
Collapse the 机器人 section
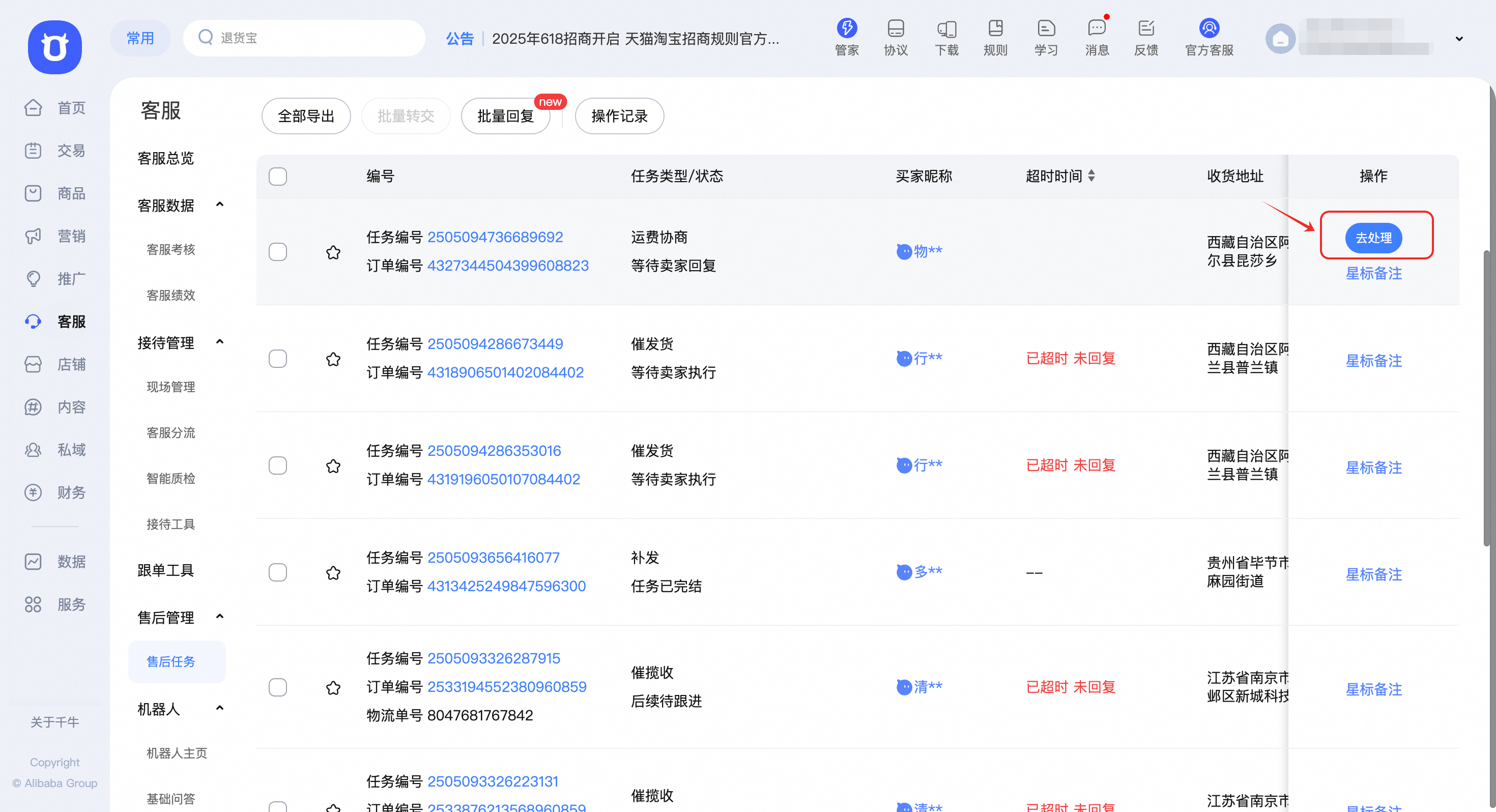pos(219,708)
